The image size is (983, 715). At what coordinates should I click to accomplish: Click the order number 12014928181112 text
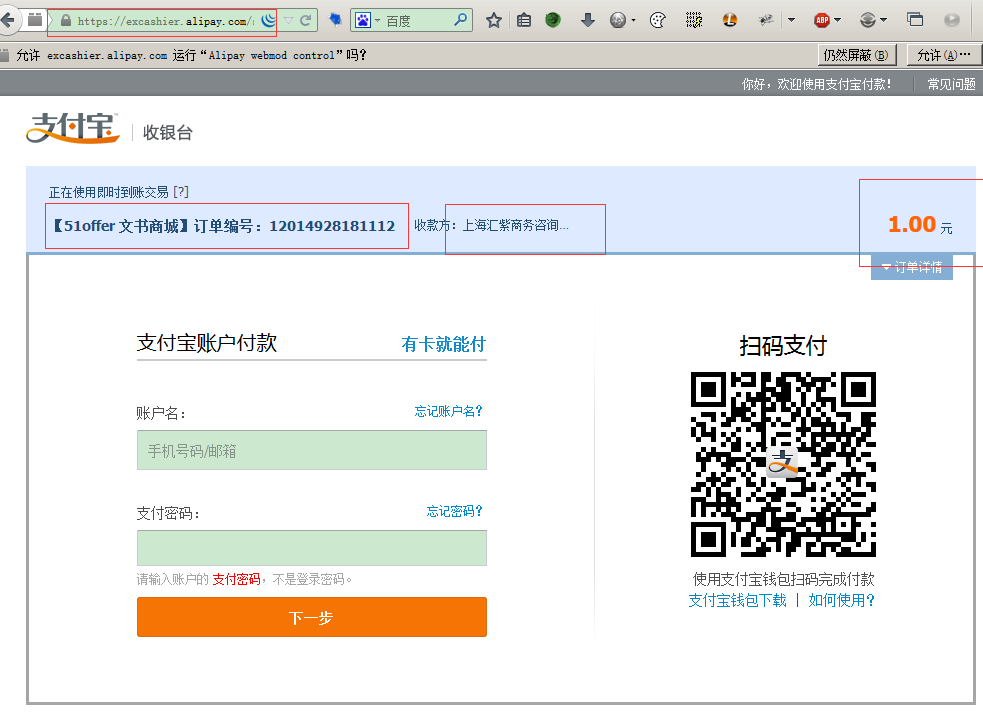pyautogui.click(x=332, y=226)
